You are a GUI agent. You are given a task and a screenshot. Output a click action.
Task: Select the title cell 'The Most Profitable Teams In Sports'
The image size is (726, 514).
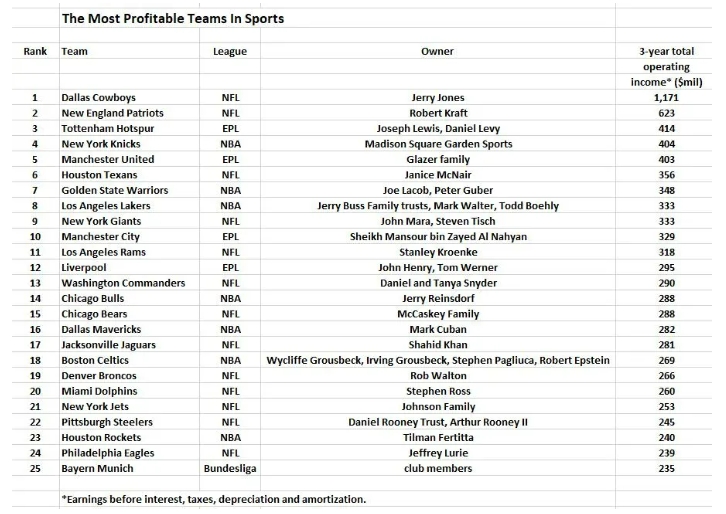coord(173,19)
